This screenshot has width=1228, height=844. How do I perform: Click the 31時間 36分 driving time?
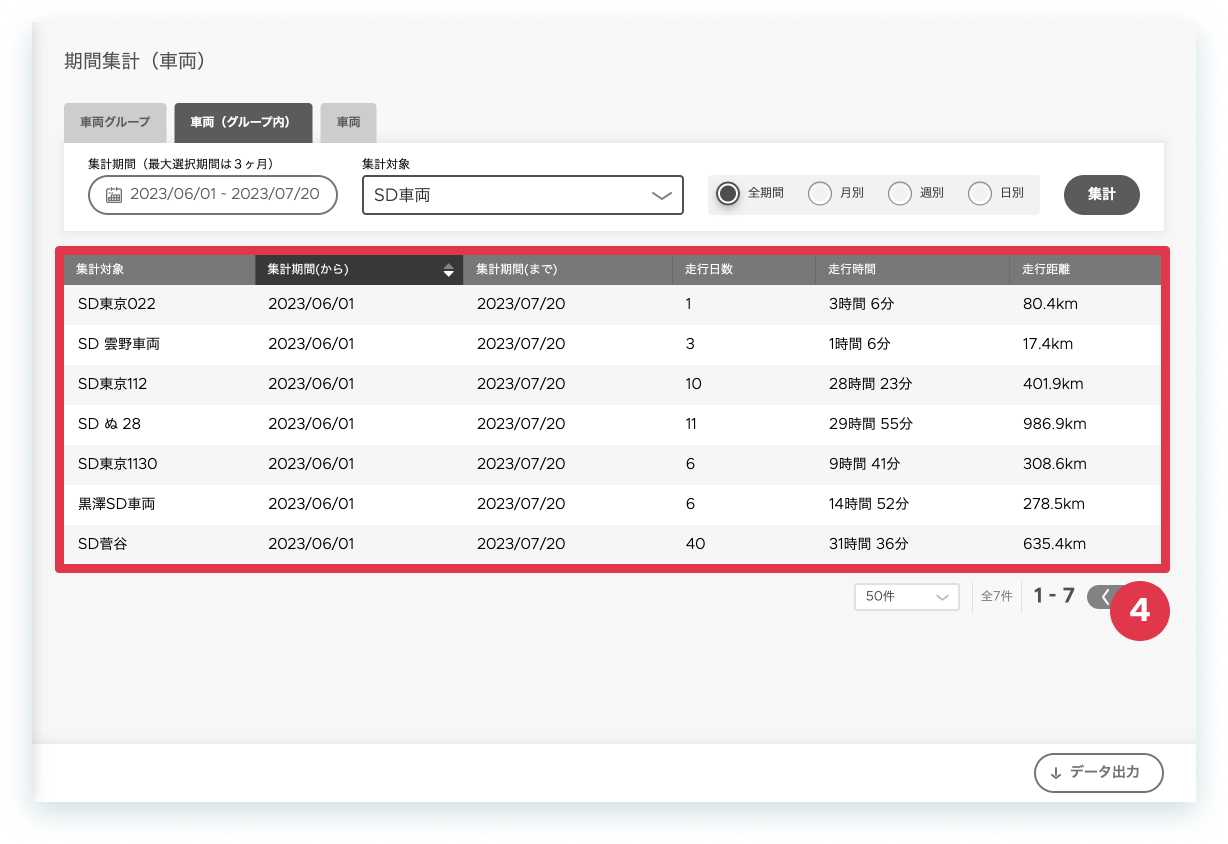[868, 544]
